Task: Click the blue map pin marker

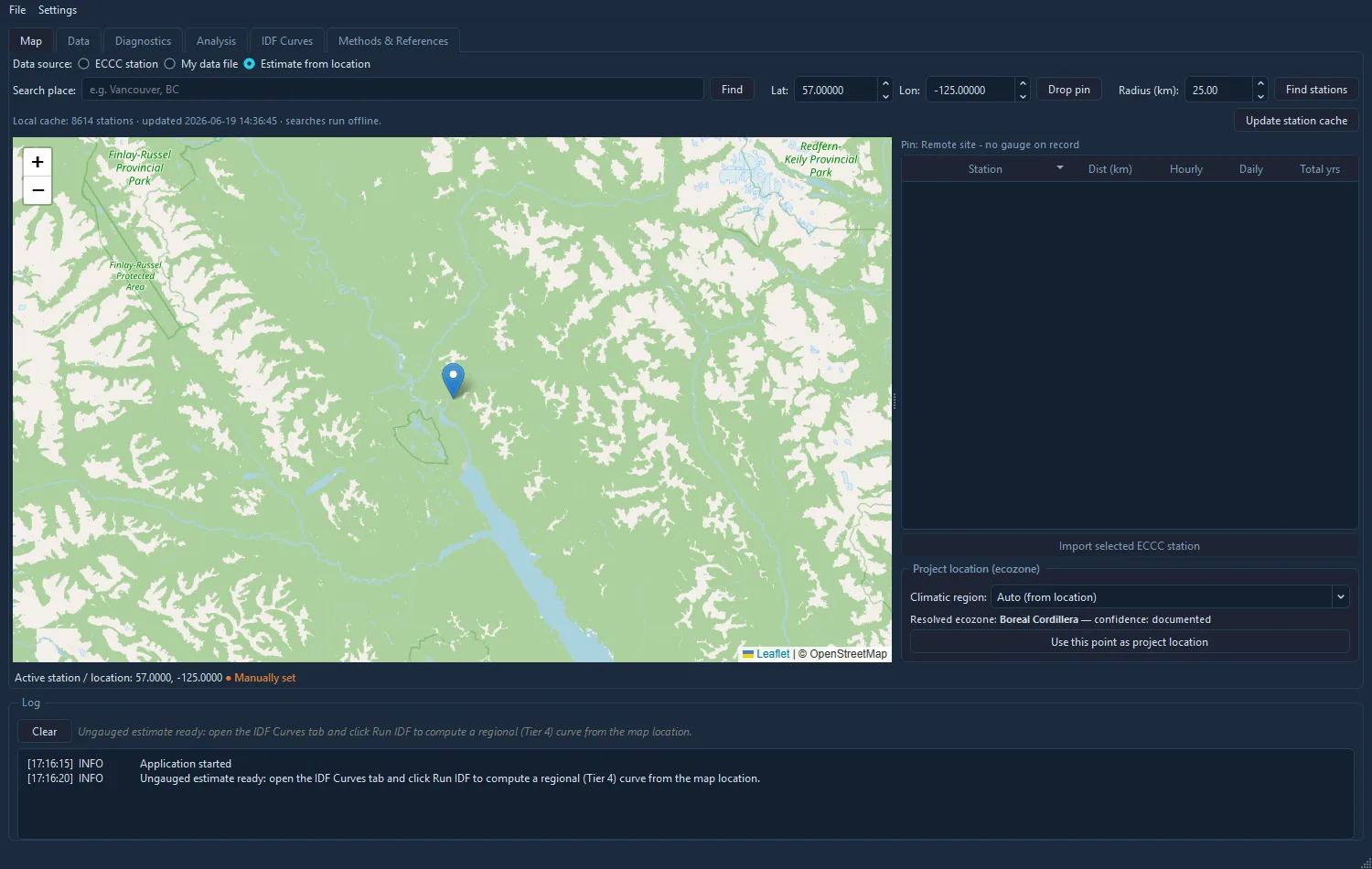Action: click(453, 381)
